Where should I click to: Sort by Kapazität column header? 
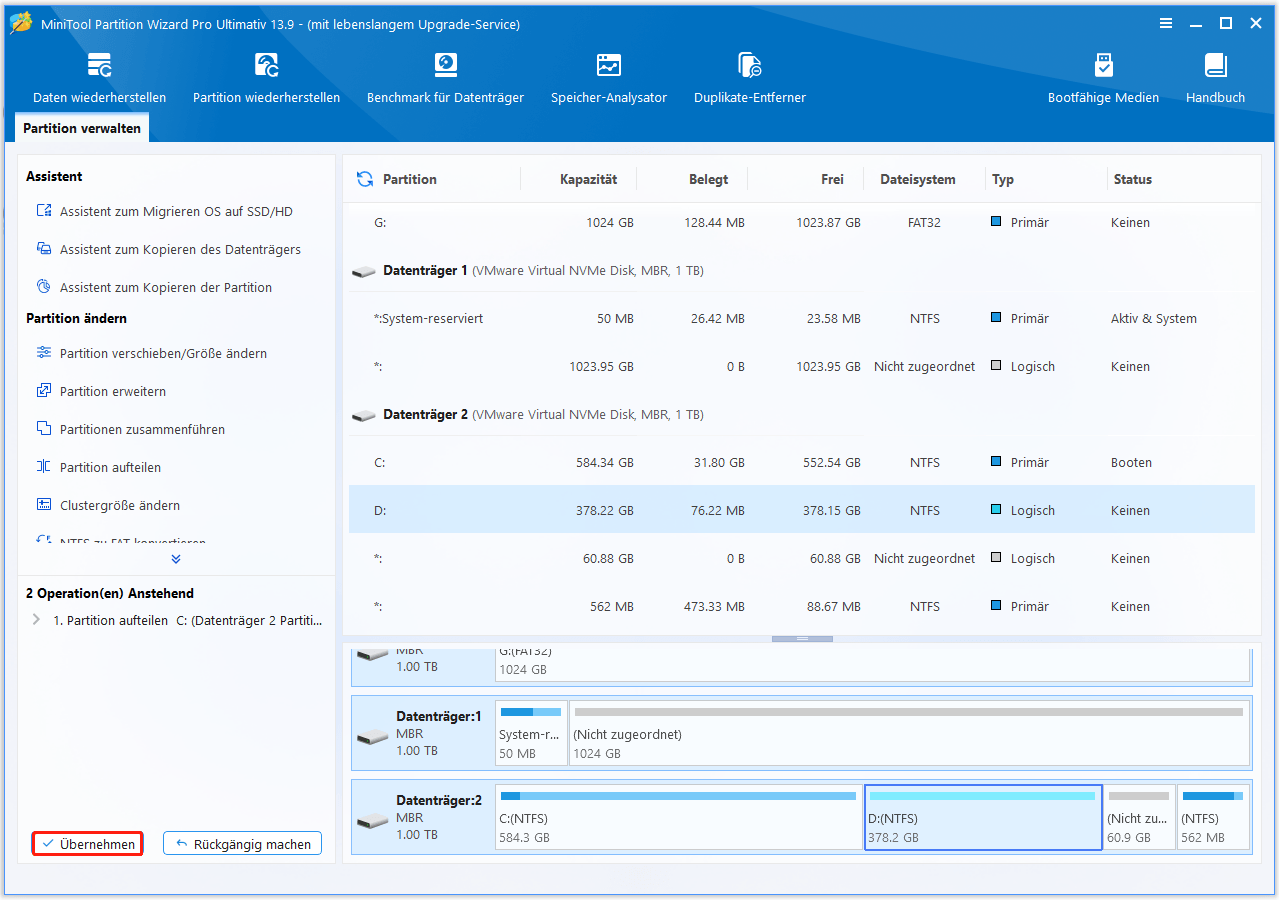[588, 180]
